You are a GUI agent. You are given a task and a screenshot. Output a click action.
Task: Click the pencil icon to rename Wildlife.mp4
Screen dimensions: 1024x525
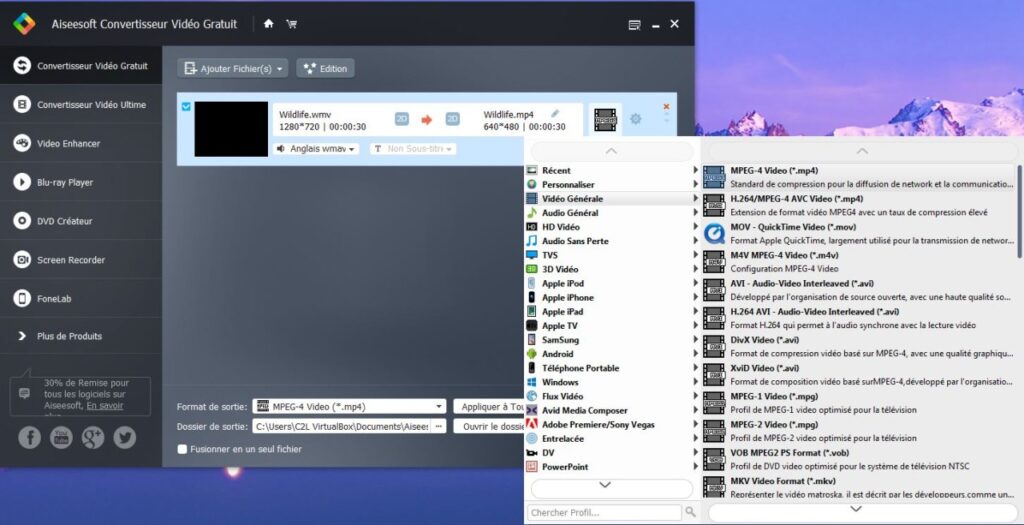555,114
